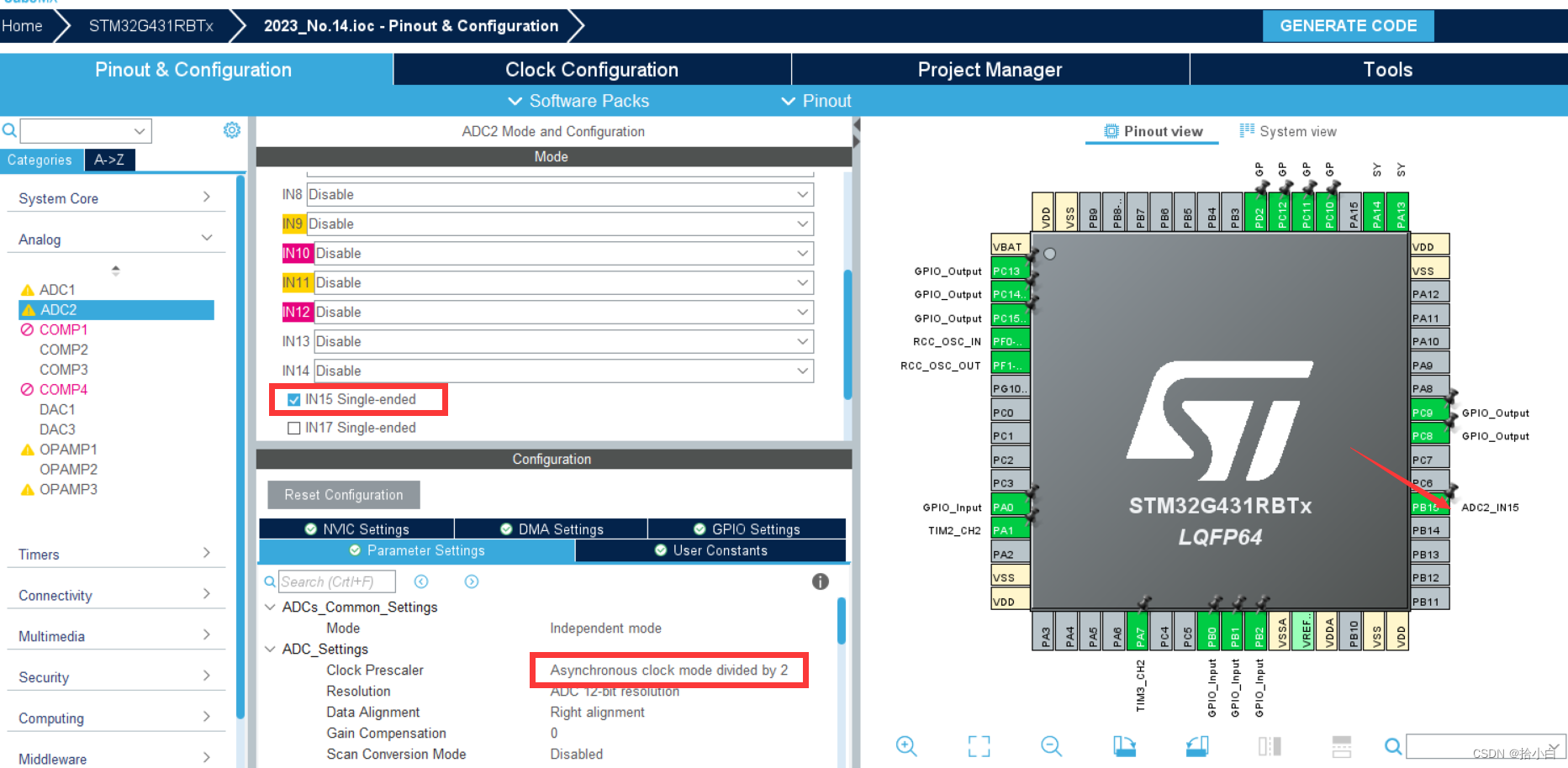This screenshot has height=768, width=1568.
Task: Click the PB15 pin on the chip
Action: pyautogui.click(x=1430, y=507)
